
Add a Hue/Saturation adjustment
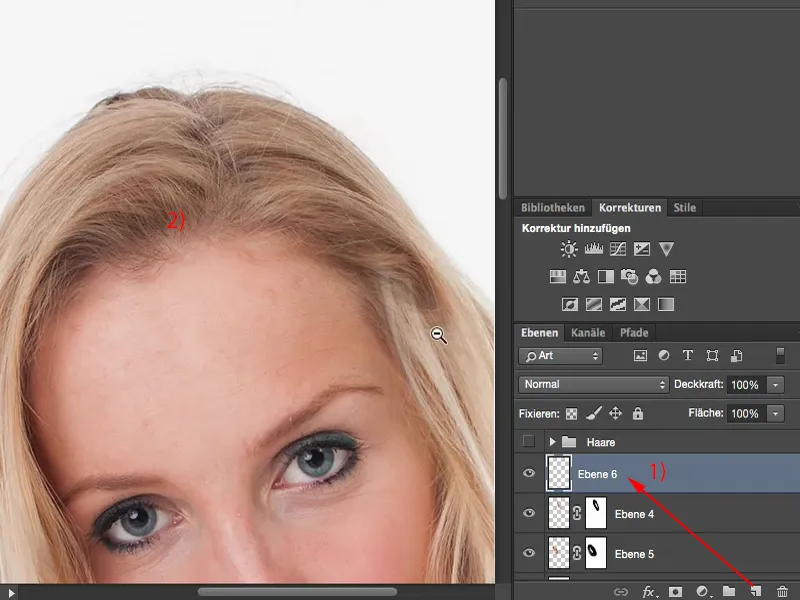pyautogui.click(x=558, y=277)
